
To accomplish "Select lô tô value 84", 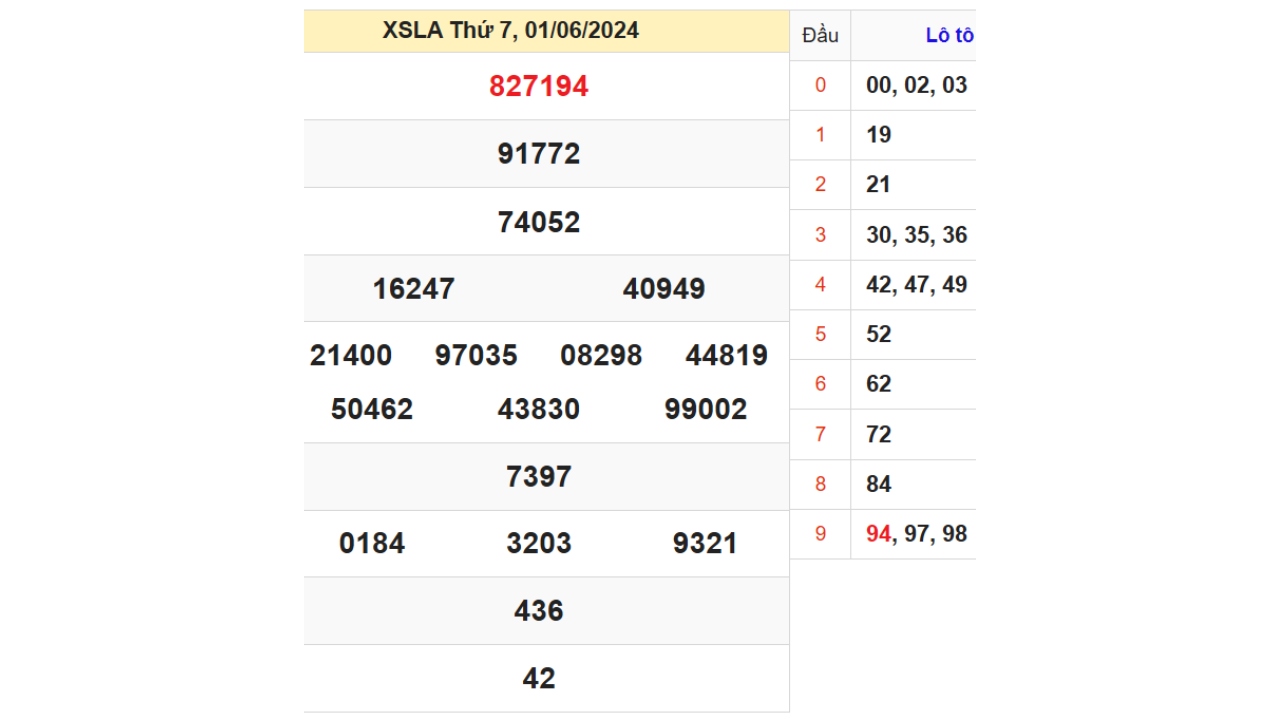I will point(879,484).
